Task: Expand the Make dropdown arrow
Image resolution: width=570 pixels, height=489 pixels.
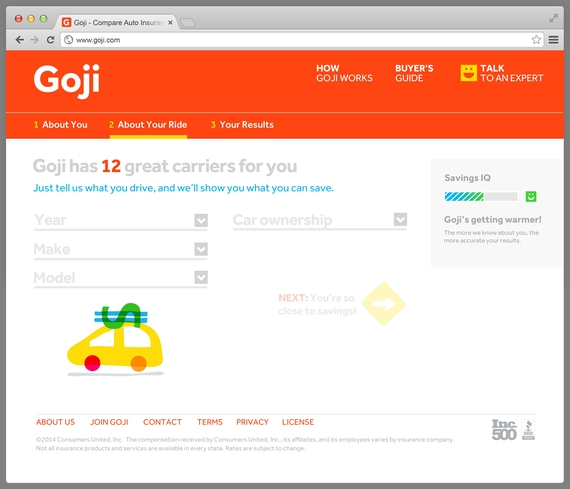Action: (201, 249)
